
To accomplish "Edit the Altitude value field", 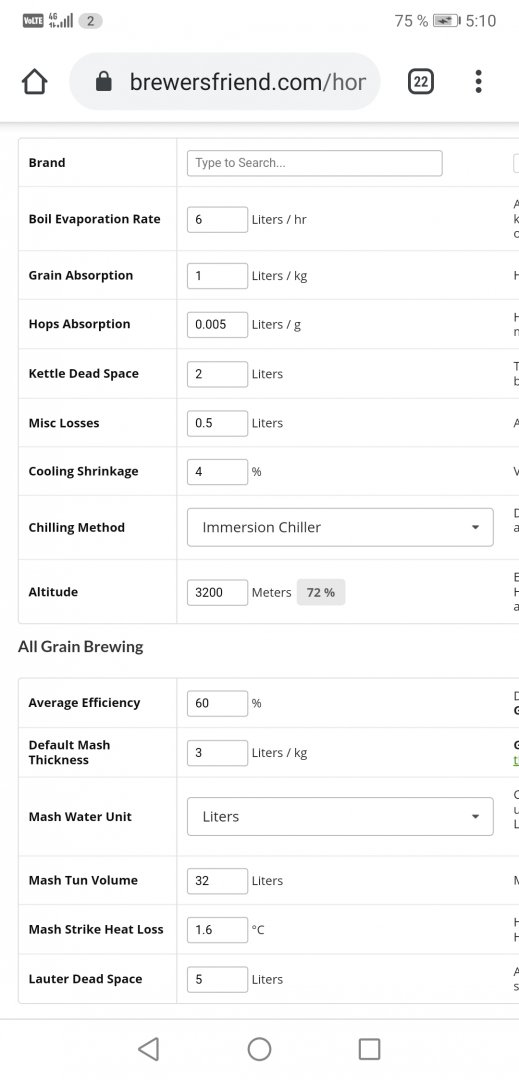I will click(x=217, y=592).
